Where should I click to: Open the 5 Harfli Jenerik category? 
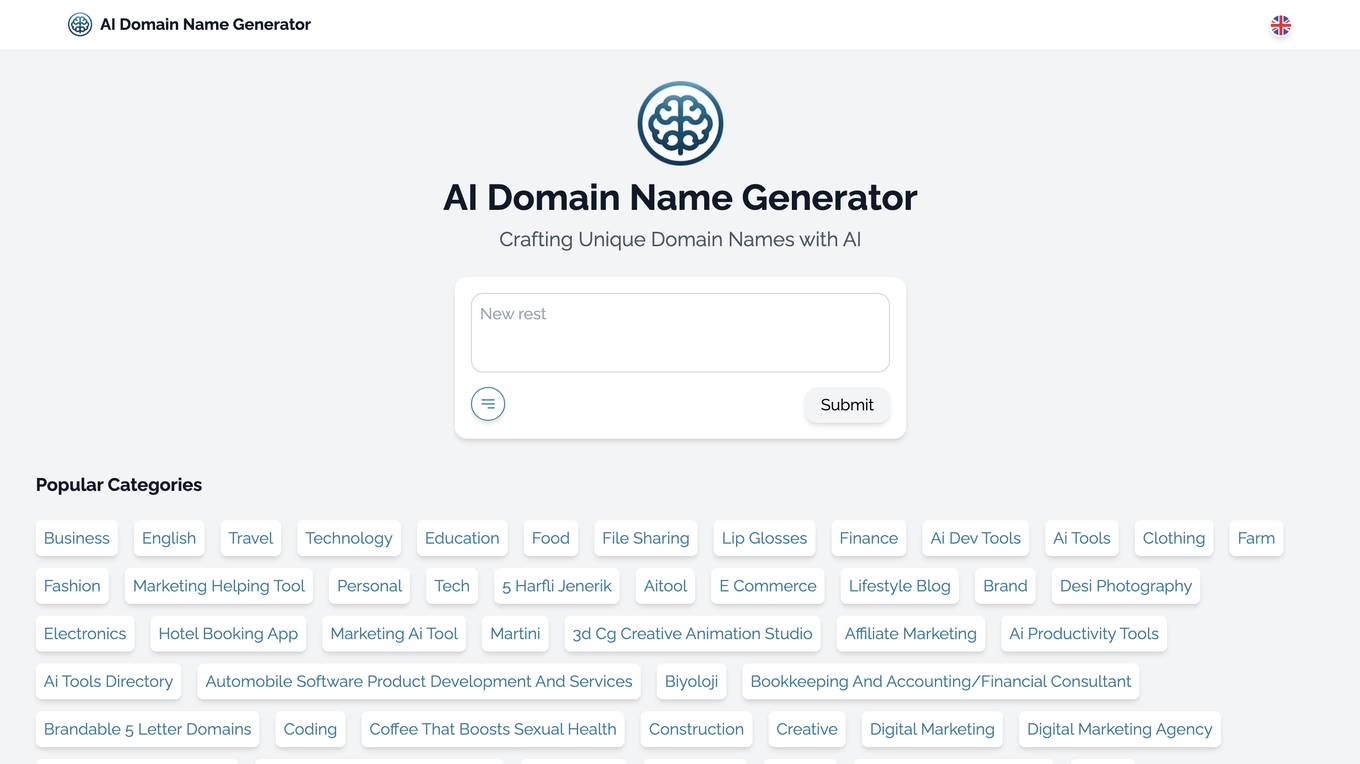pos(557,586)
